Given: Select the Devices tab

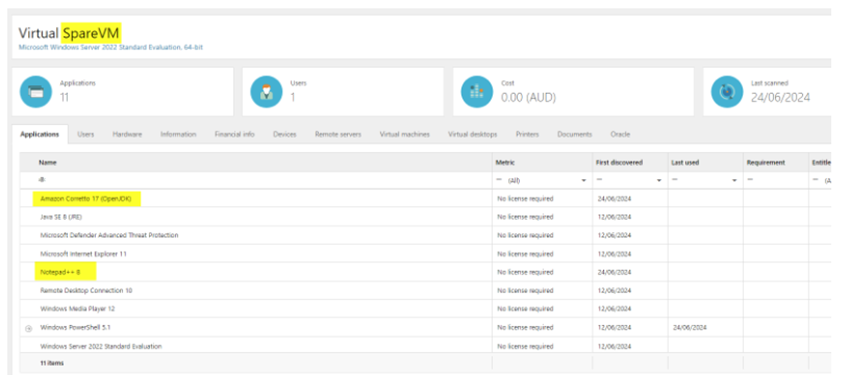Looking at the screenshot, I should coord(285,134).
